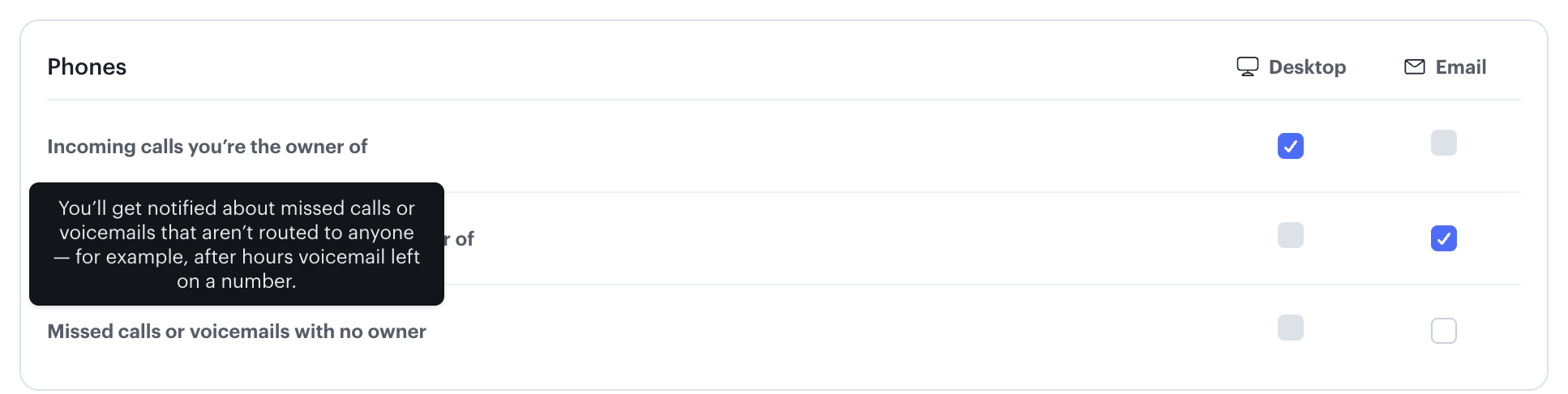Click the black tooltip about missed calls
This screenshot has width=1568, height=394.
[236, 244]
